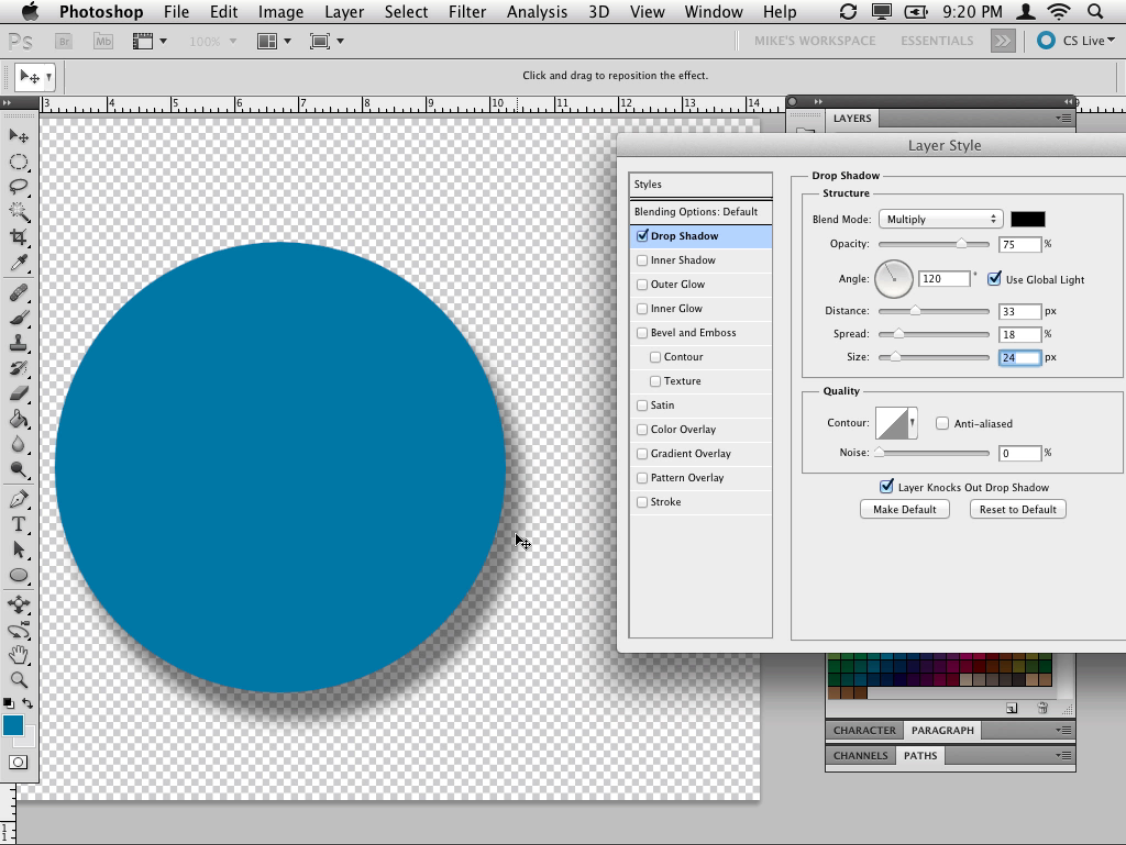Click the Opacity slider track
This screenshot has width=1126, height=845.
[934, 244]
